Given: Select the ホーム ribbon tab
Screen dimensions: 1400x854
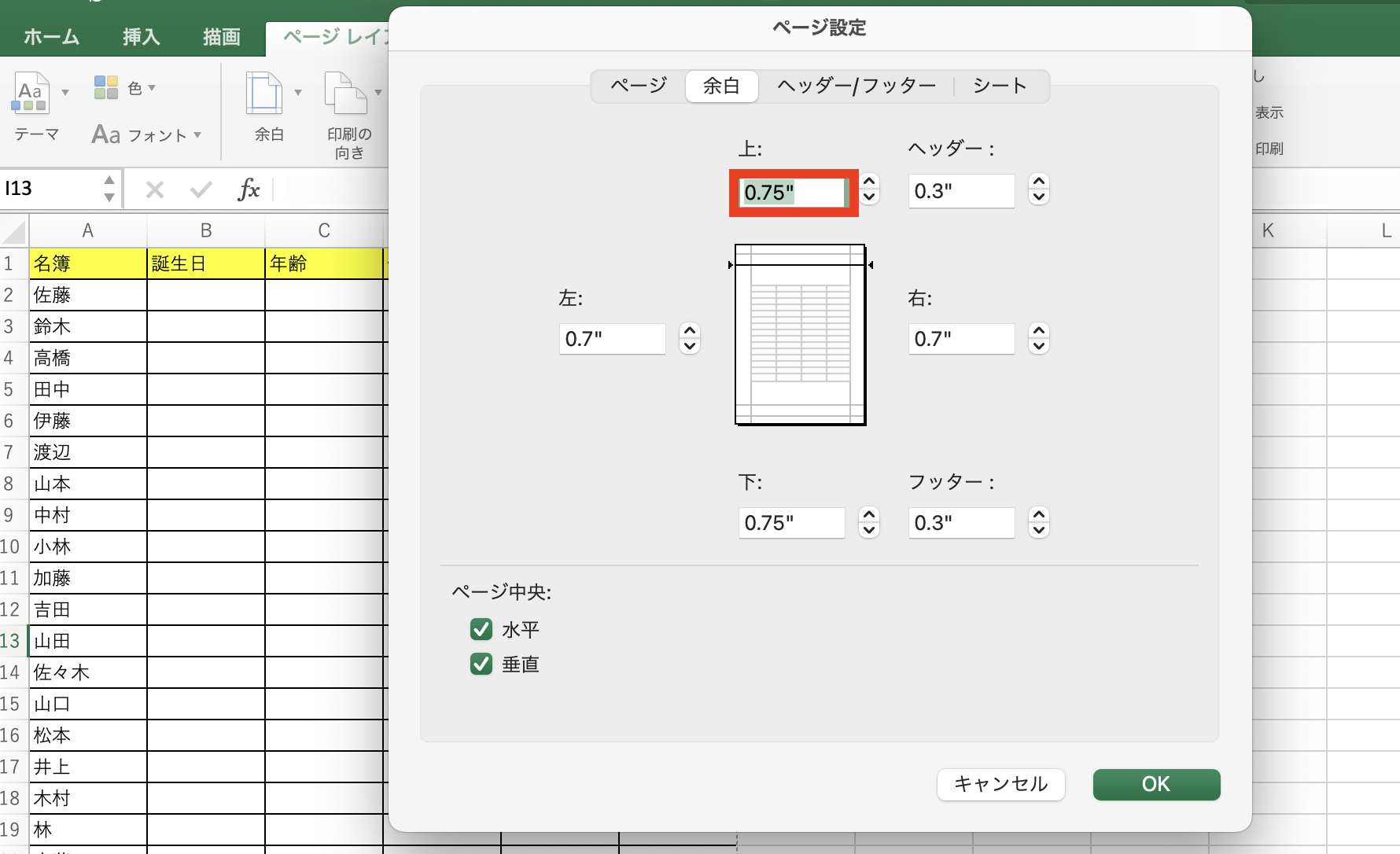Looking at the screenshot, I should click(x=51, y=36).
